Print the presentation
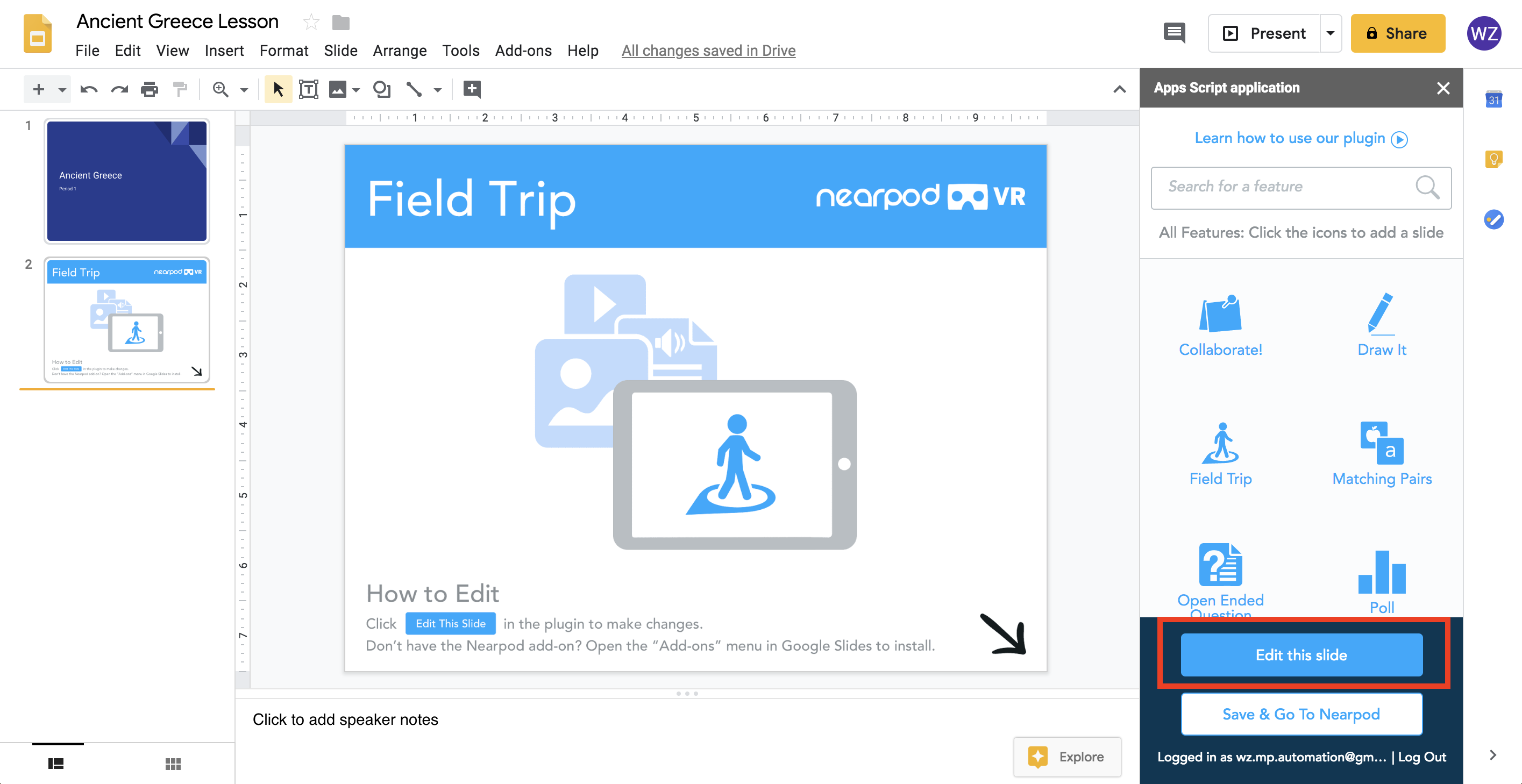The image size is (1522, 784). pyautogui.click(x=150, y=89)
